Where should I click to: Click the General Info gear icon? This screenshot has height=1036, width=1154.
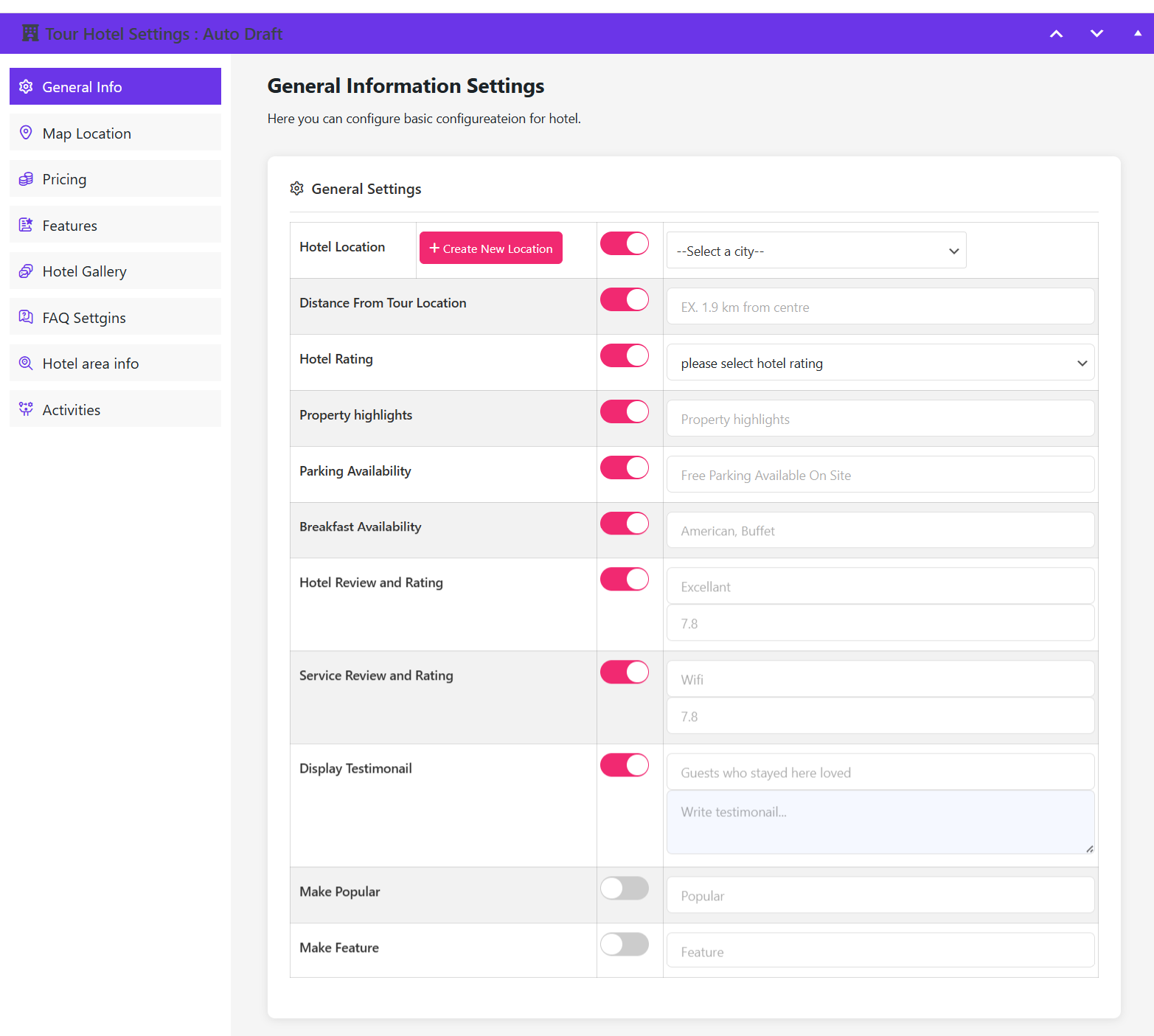point(26,86)
